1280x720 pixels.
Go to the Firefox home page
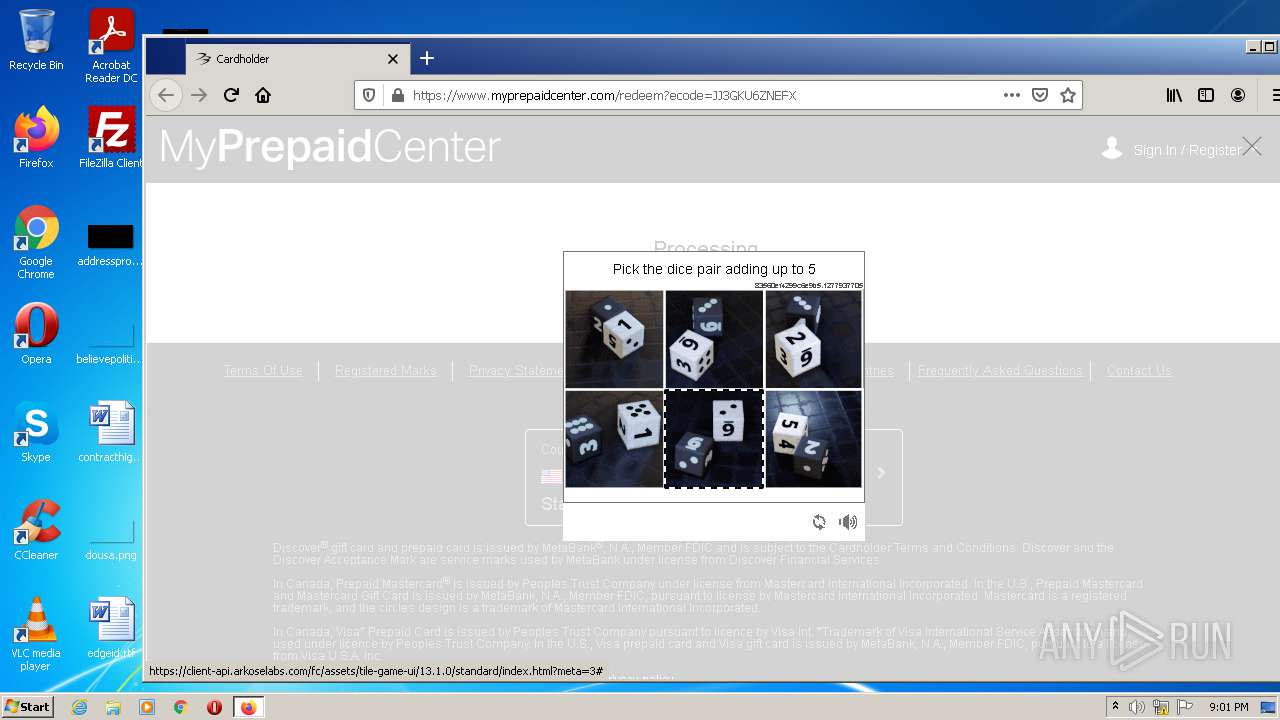point(263,95)
